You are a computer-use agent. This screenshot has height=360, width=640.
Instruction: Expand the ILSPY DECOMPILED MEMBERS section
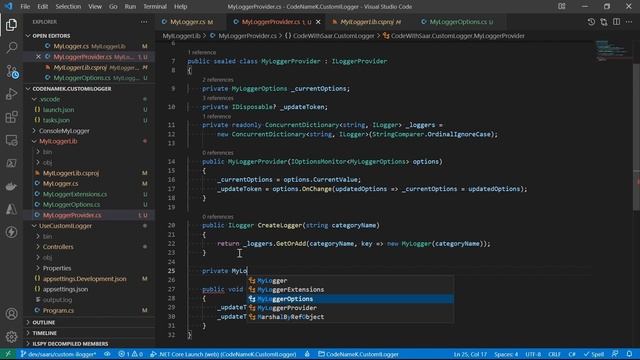click(89, 344)
